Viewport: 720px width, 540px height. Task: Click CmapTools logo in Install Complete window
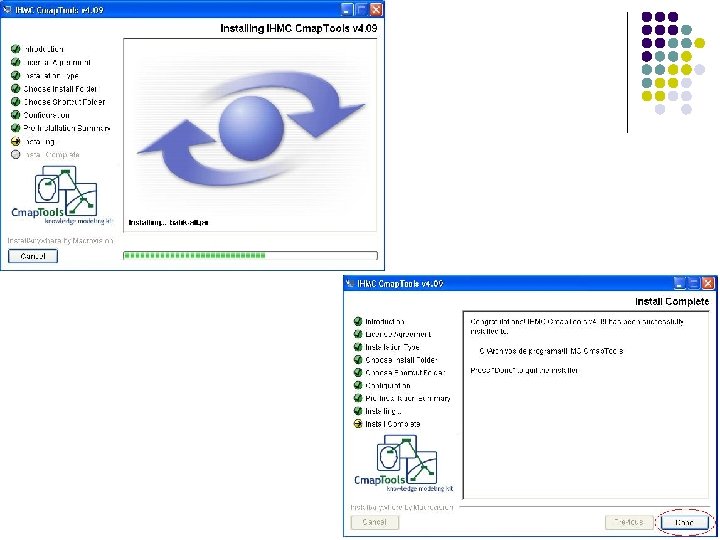(x=404, y=464)
